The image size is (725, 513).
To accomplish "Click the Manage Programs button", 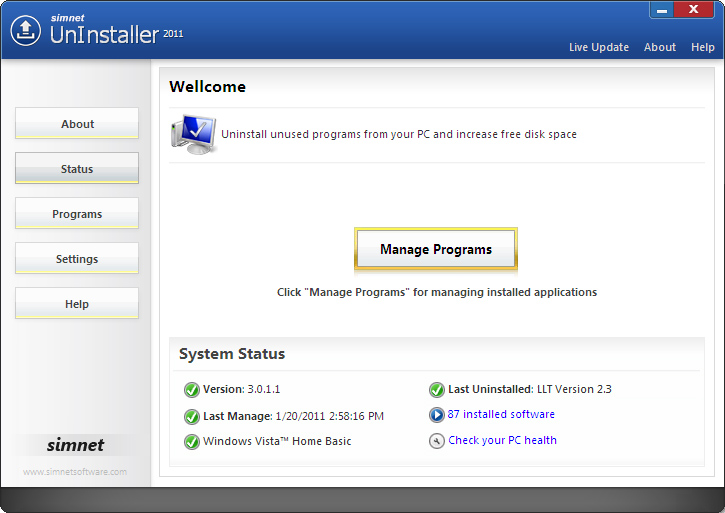I will coord(436,250).
